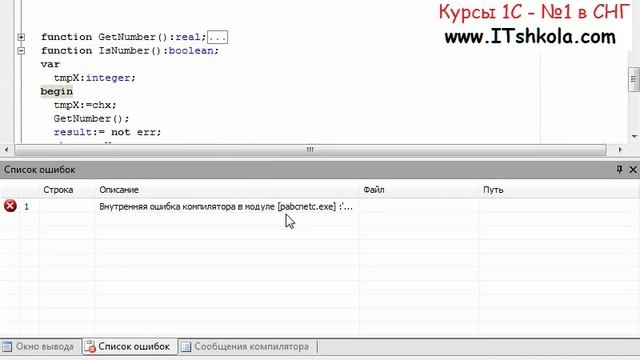Image resolution: width=640 pixels, height=360 pixels.
Task: Pin the error list panel
Action: click(x=619, y=169)
